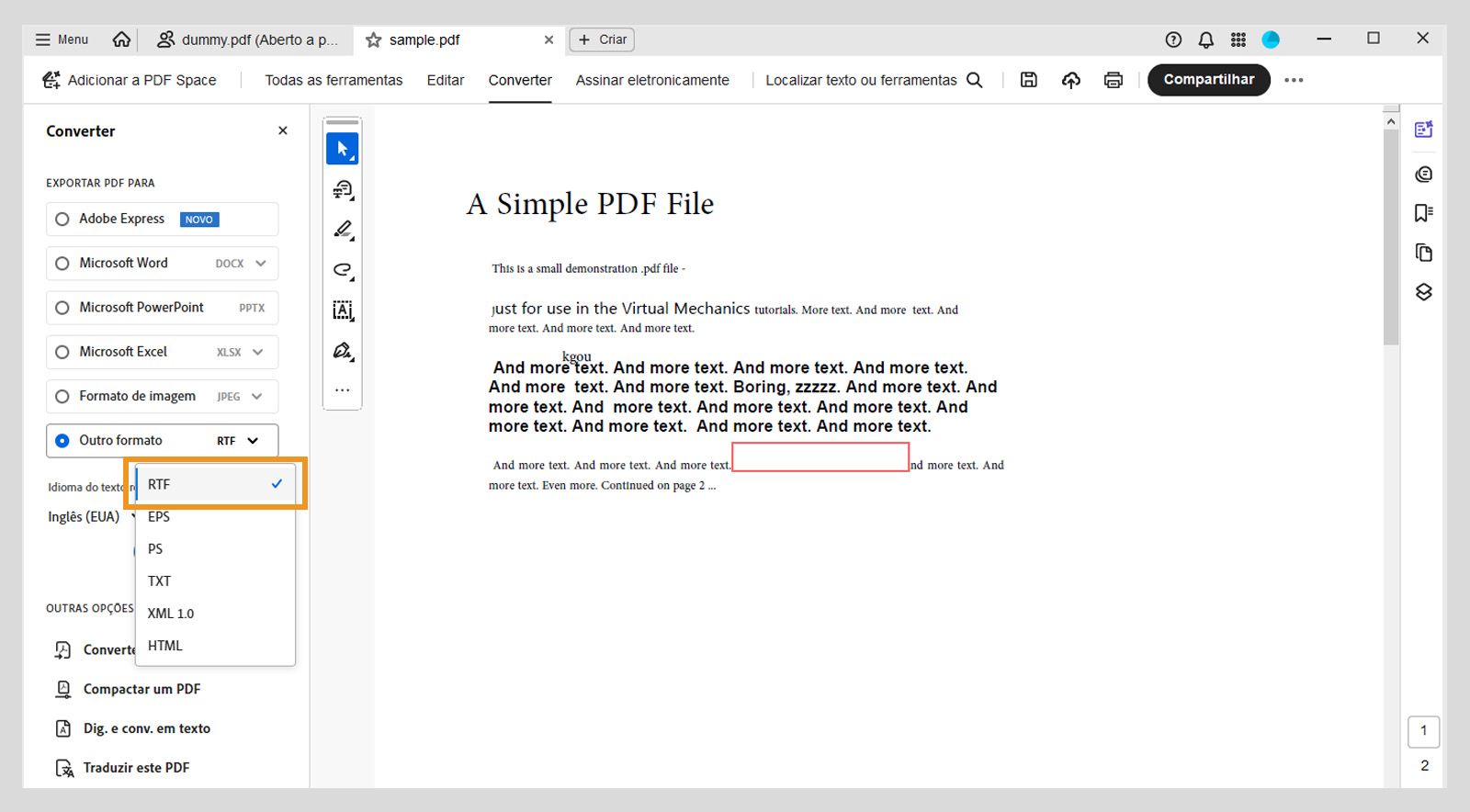The width and height of the screenshot is (1470, 812).
Task: Open the apps grid icon
Action: [x=1238, y=39]
